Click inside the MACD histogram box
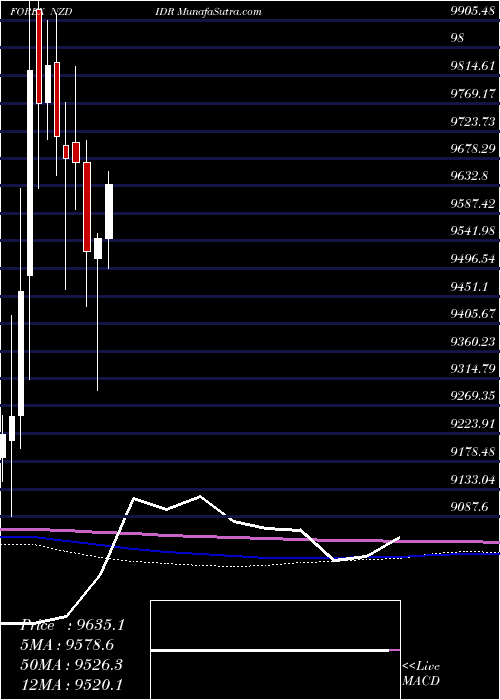The width and height of the screenshot is (500, 700). [x=275, y=650]
